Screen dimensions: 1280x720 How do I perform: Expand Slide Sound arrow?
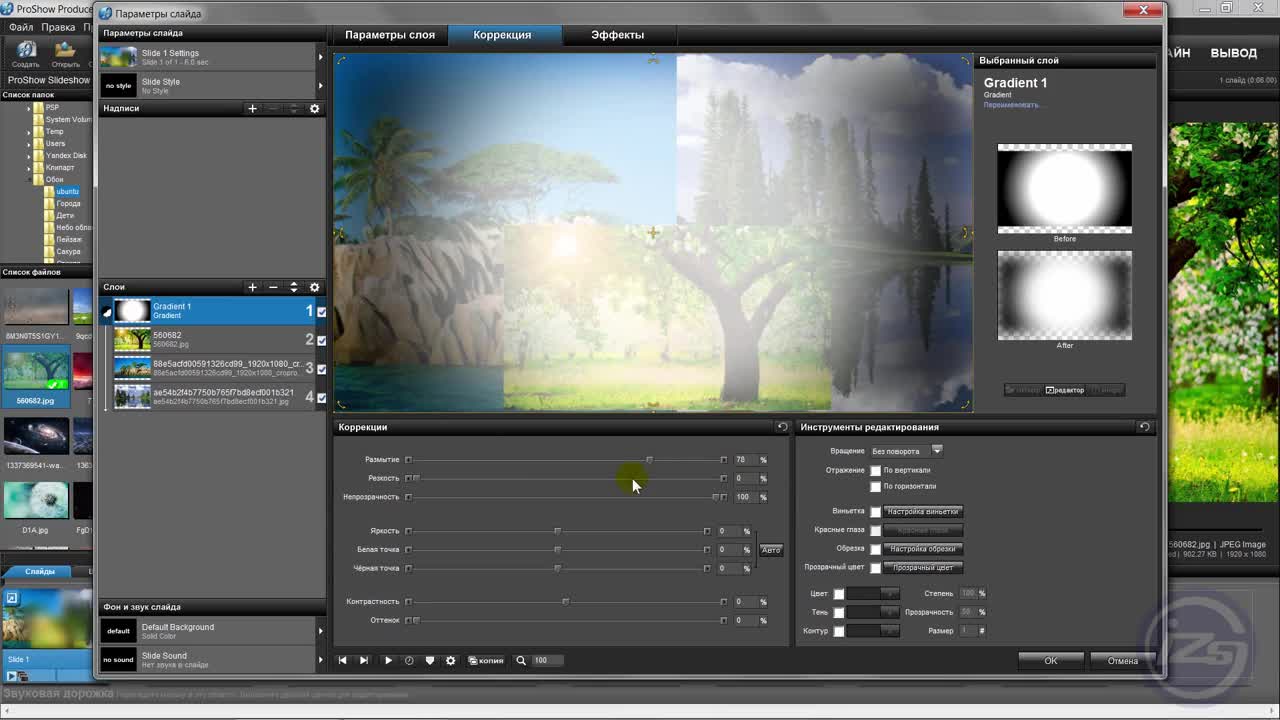click(x=321, y=660)
